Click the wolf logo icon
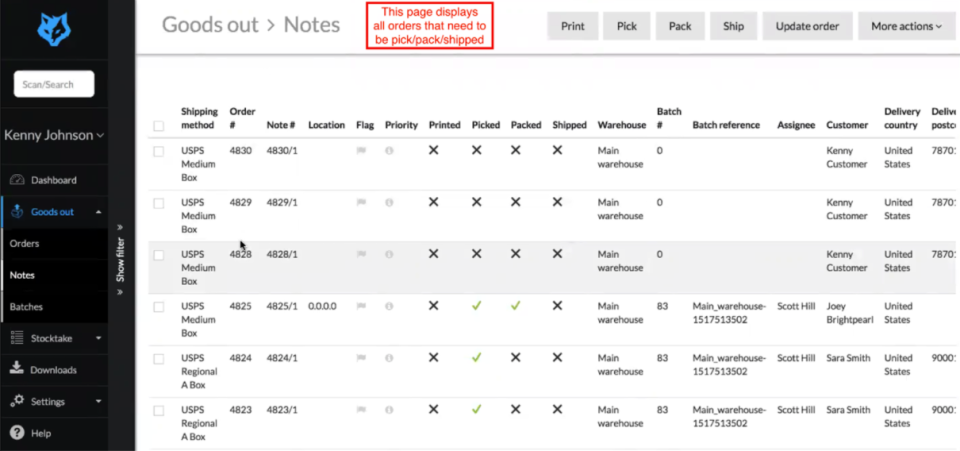The height and width of the screenshot is (451, 960). (54, 29)
